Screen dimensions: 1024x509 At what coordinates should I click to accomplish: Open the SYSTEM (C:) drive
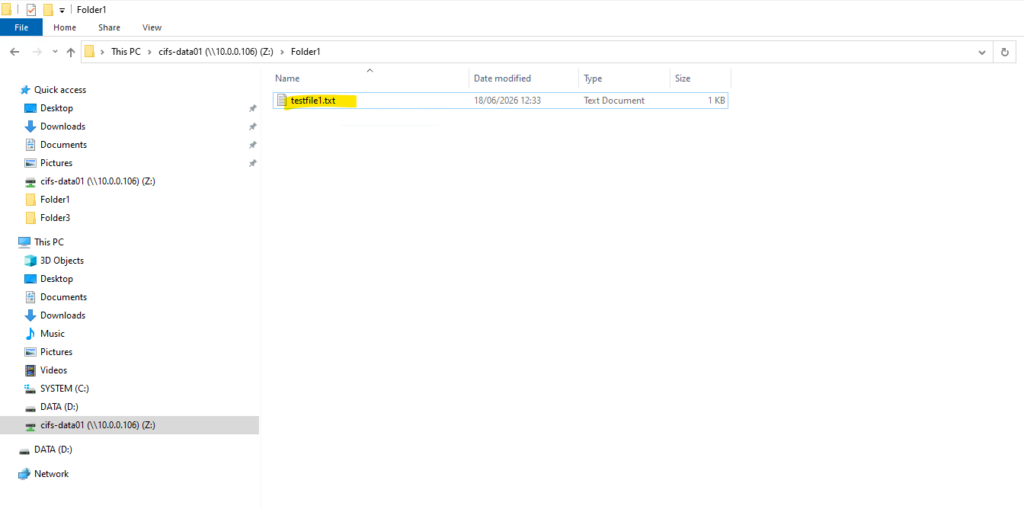click(64, 388)
